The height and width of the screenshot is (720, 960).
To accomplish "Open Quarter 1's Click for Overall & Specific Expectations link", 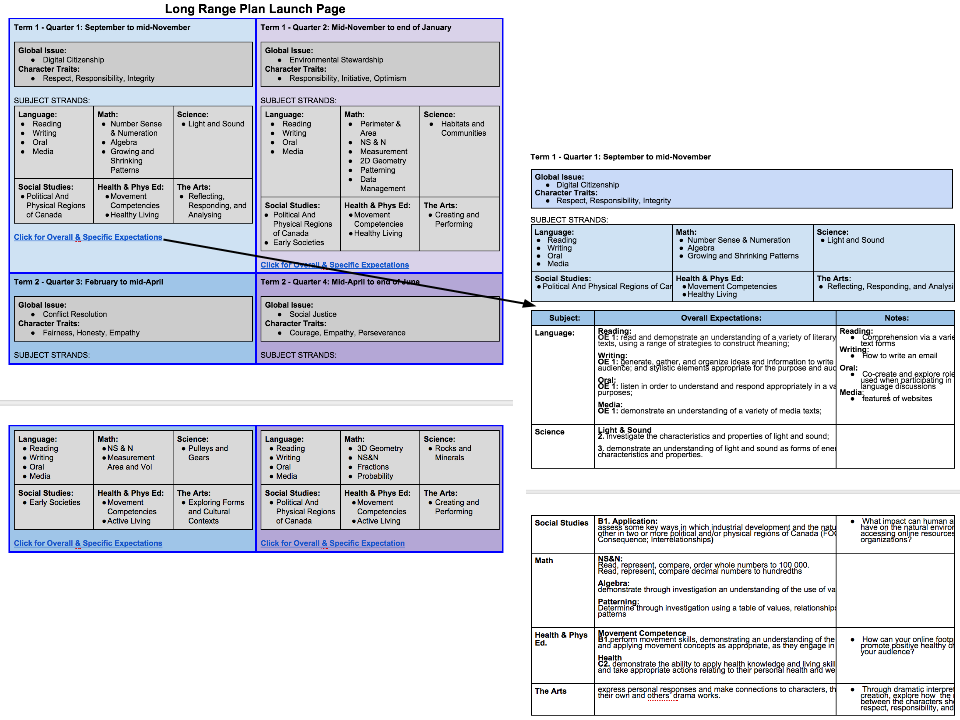I will coord(88,238).
